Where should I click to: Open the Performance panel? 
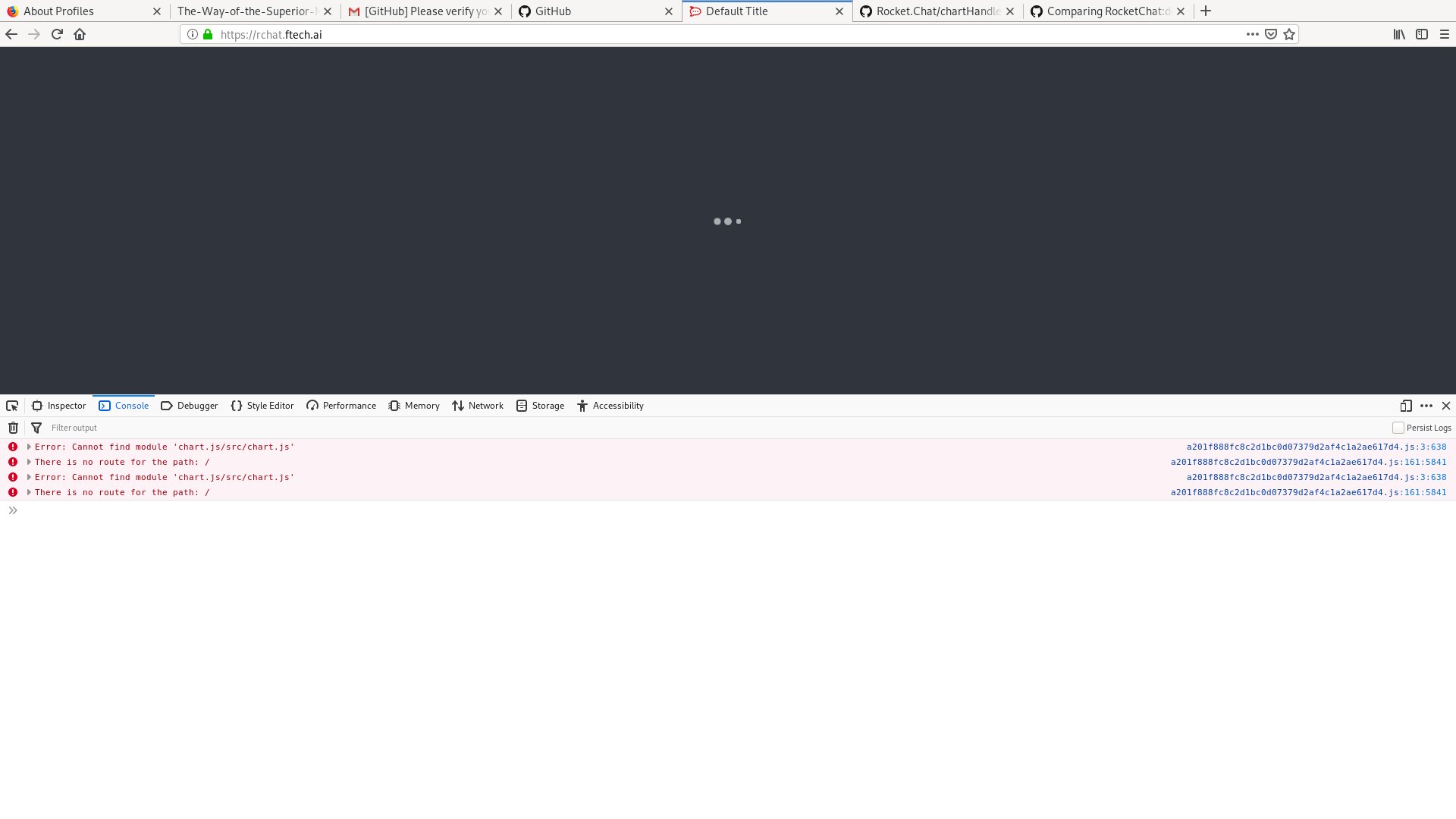coord(341,405)
